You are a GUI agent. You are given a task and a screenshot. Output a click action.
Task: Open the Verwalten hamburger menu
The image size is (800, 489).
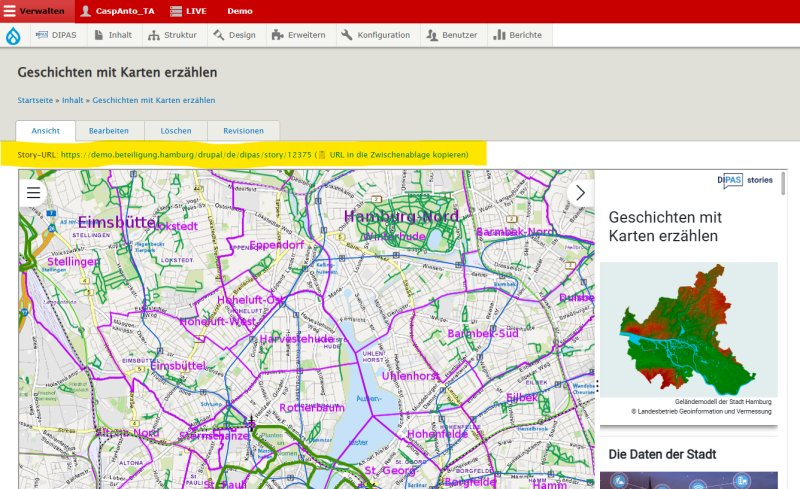[x=34, y=11]
